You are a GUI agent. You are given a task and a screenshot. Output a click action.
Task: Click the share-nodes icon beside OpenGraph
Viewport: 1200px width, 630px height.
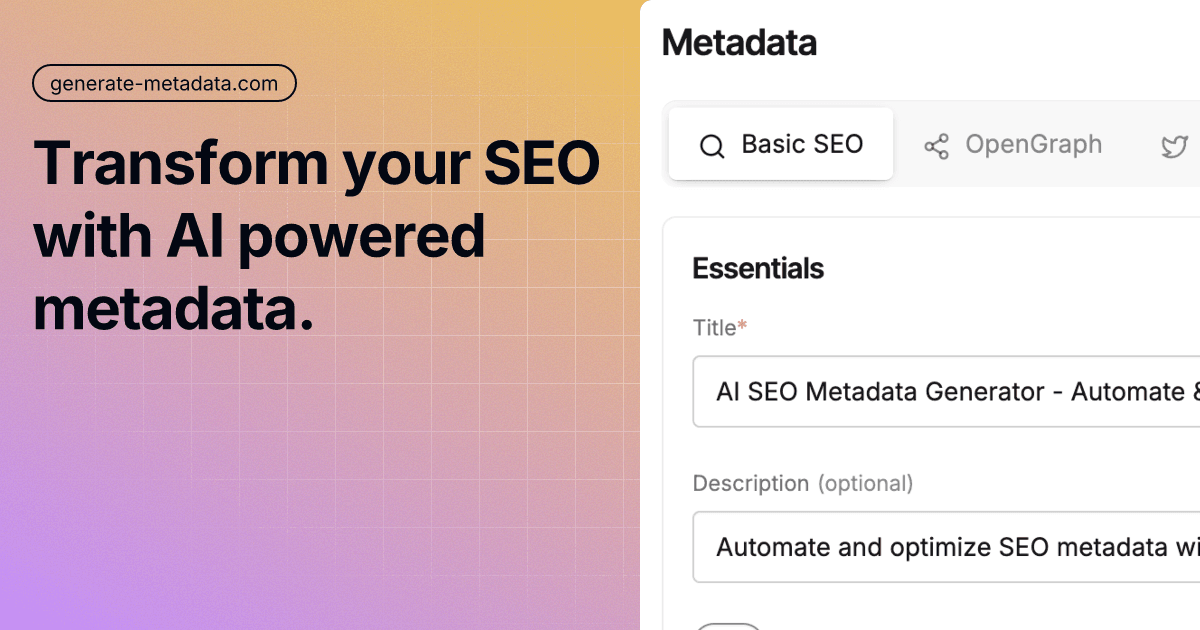click(x=936, y=145)
